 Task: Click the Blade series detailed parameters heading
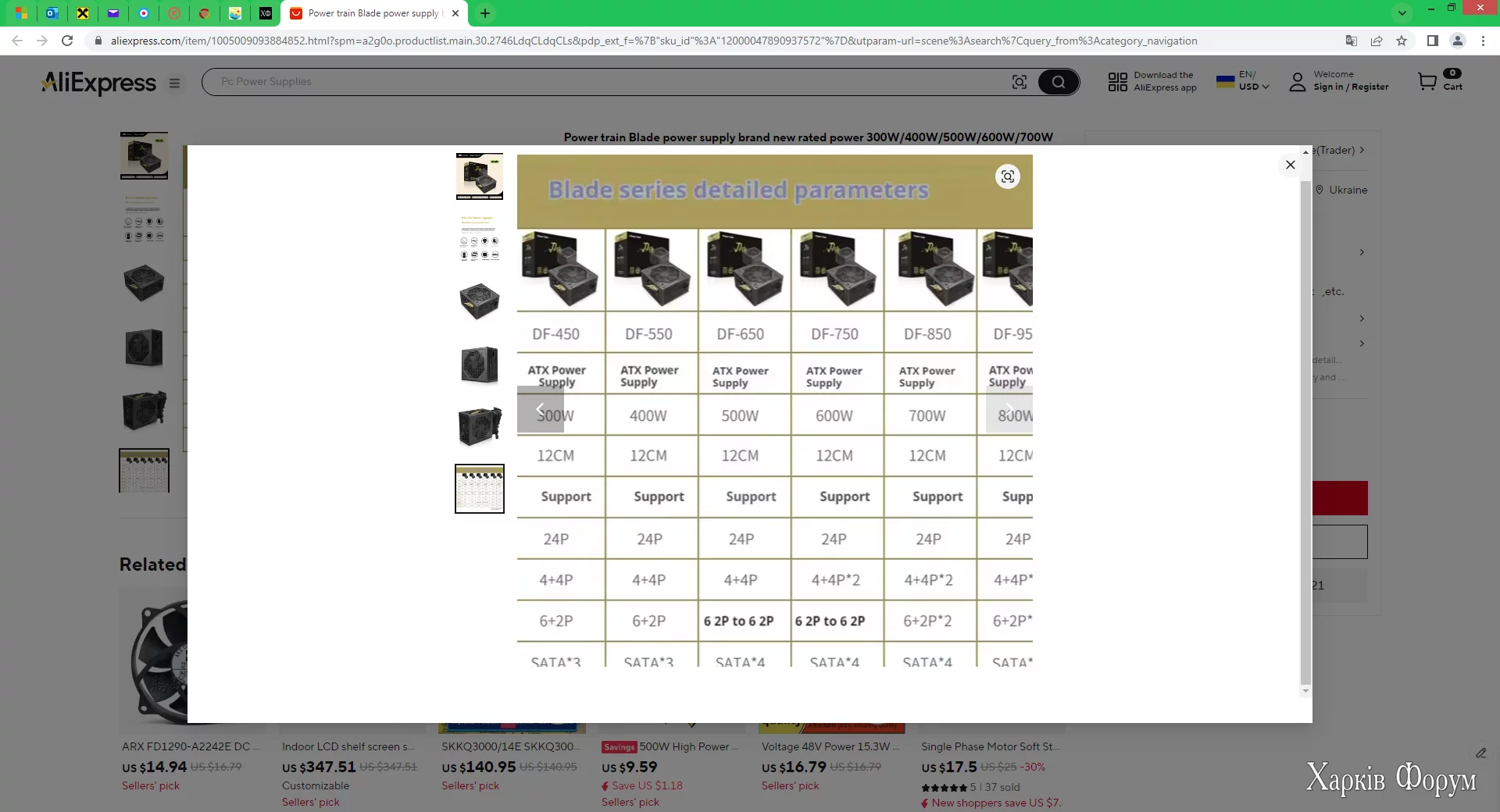coord(738,190)
